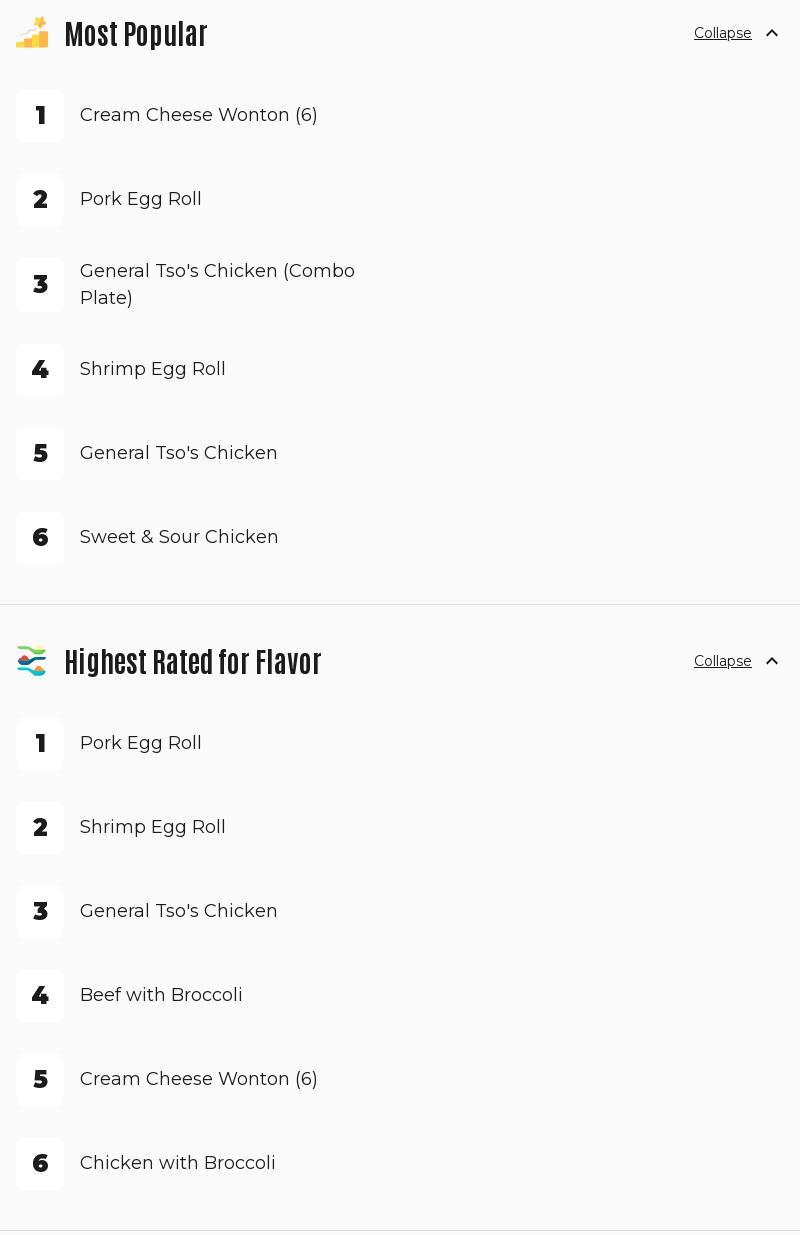Click rank 6 badge under Most Popular

(x=40, y=538)
